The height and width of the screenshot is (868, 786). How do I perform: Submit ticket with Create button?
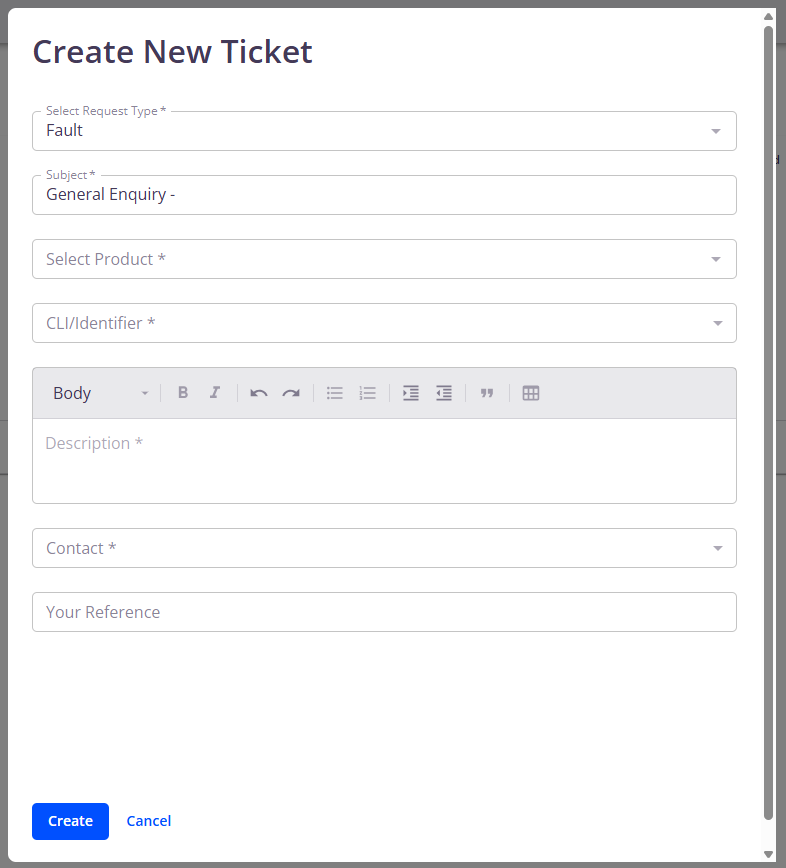tap(70, 821)
